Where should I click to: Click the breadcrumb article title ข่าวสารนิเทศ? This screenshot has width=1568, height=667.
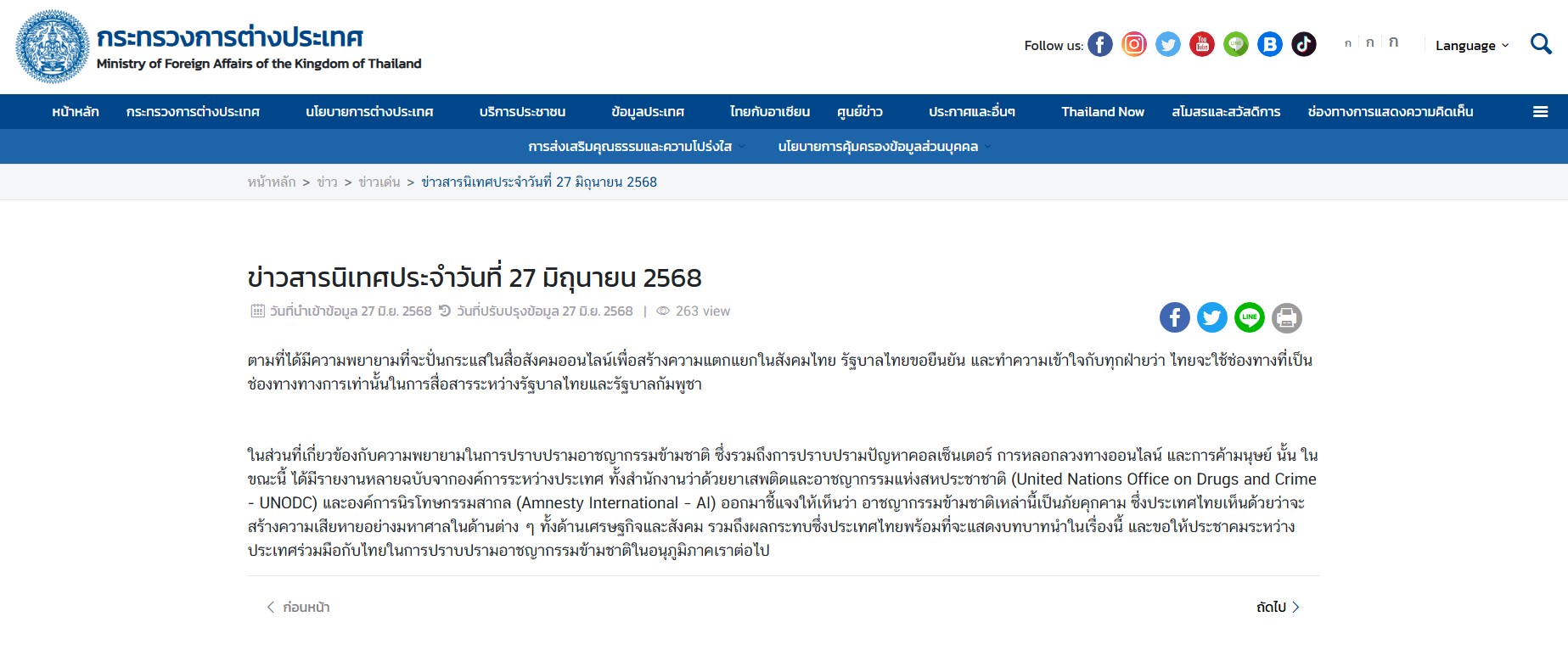539,182
